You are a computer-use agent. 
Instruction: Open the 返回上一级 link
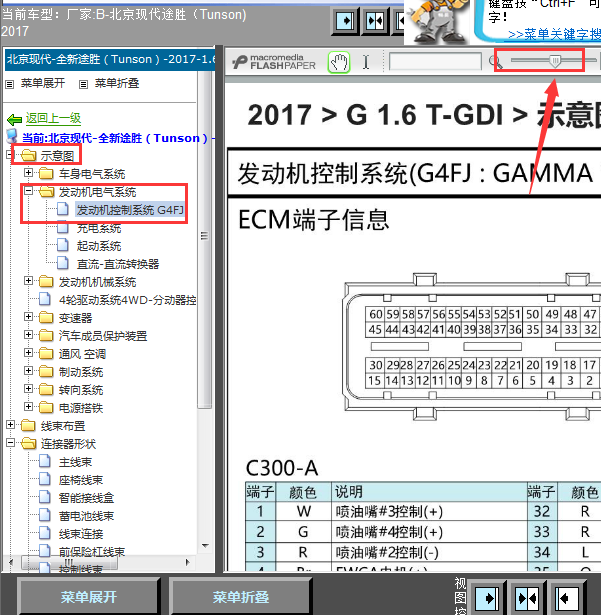pyautogui.click(x=53, y=118)
